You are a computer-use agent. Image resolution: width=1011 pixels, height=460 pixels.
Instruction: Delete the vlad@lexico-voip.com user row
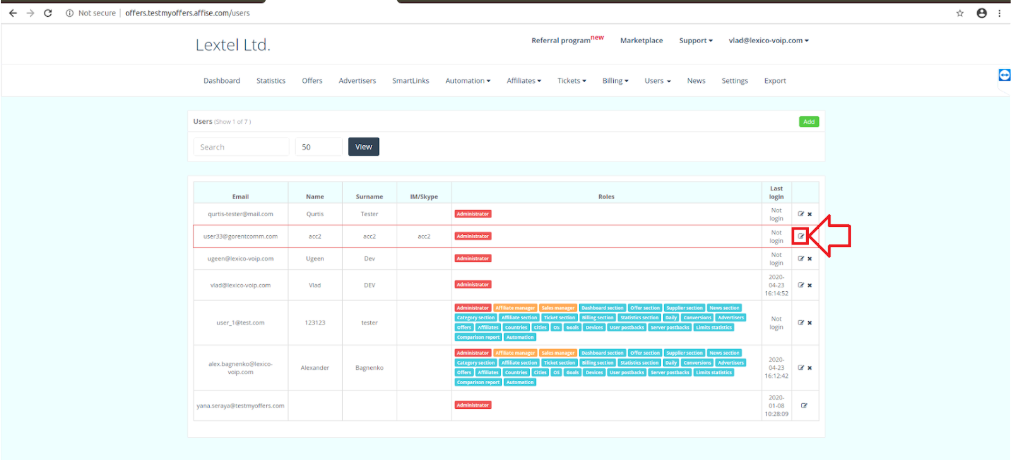point(809,285)
